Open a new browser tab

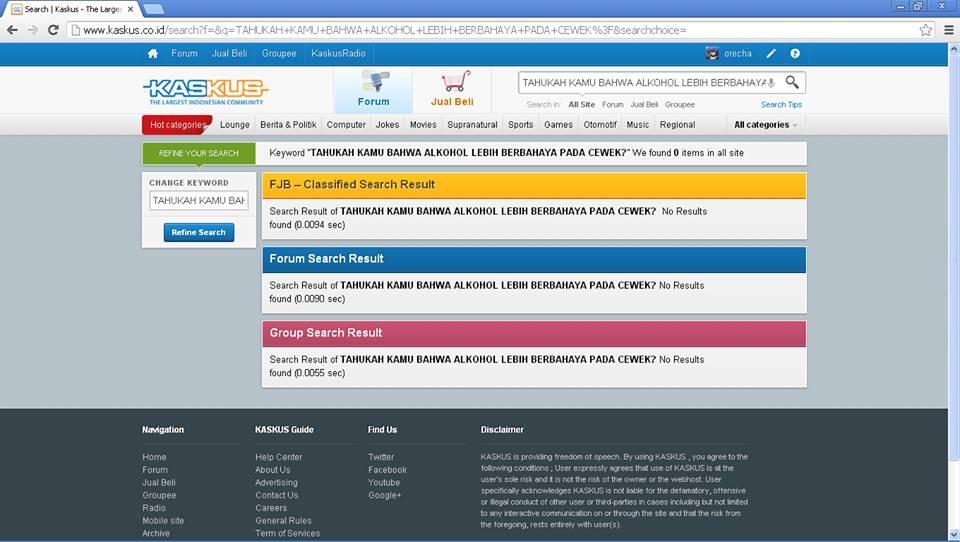point(153,9)
